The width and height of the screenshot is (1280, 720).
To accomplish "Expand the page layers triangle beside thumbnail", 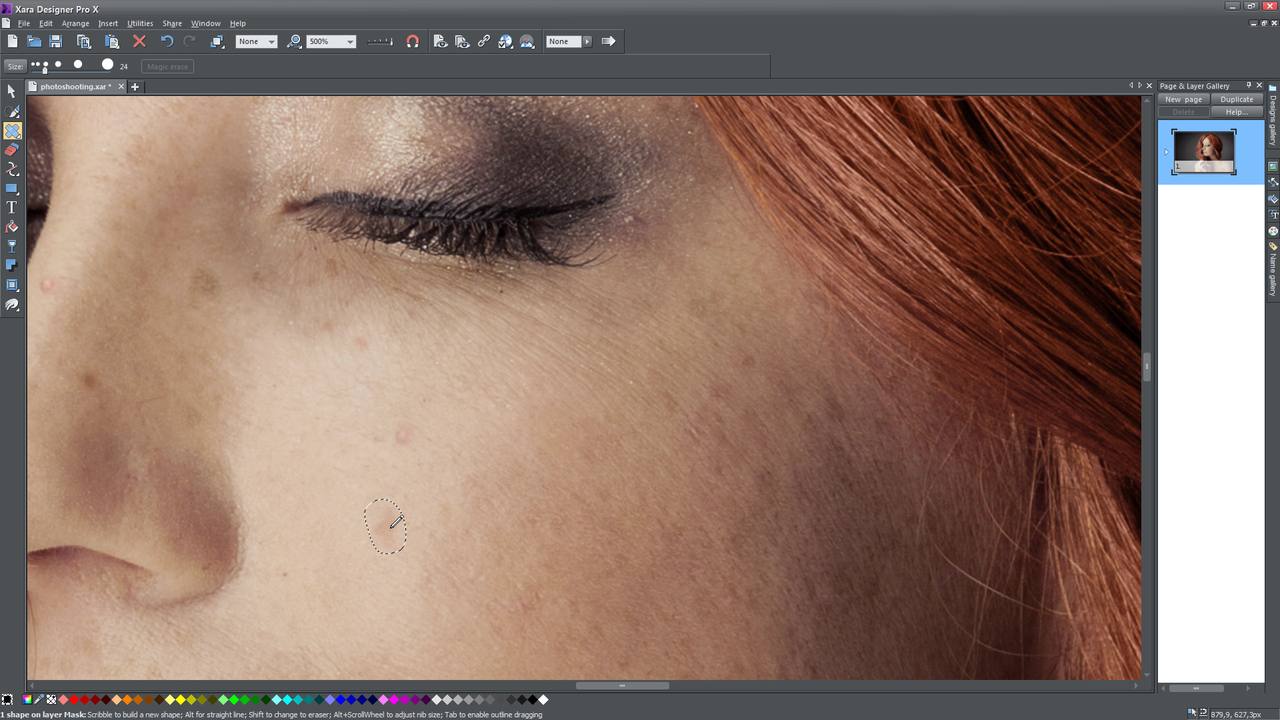I will click(1166, 153).
